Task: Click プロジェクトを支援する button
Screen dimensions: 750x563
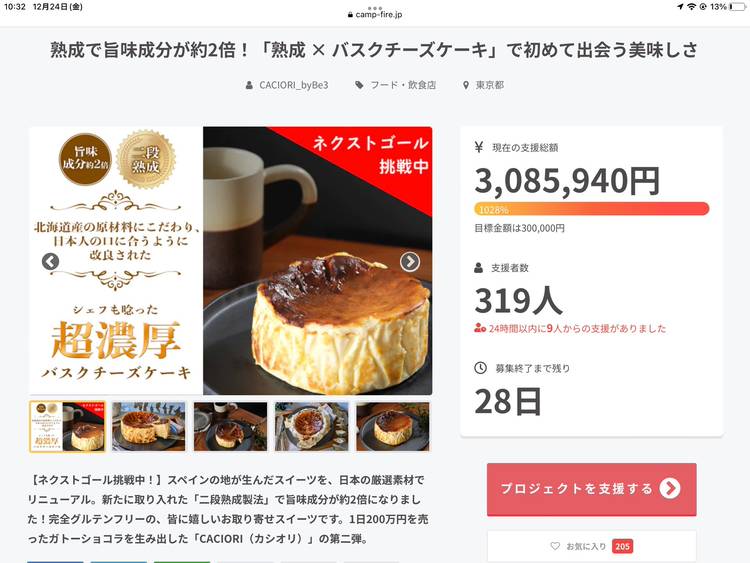Action: point(592,489)
